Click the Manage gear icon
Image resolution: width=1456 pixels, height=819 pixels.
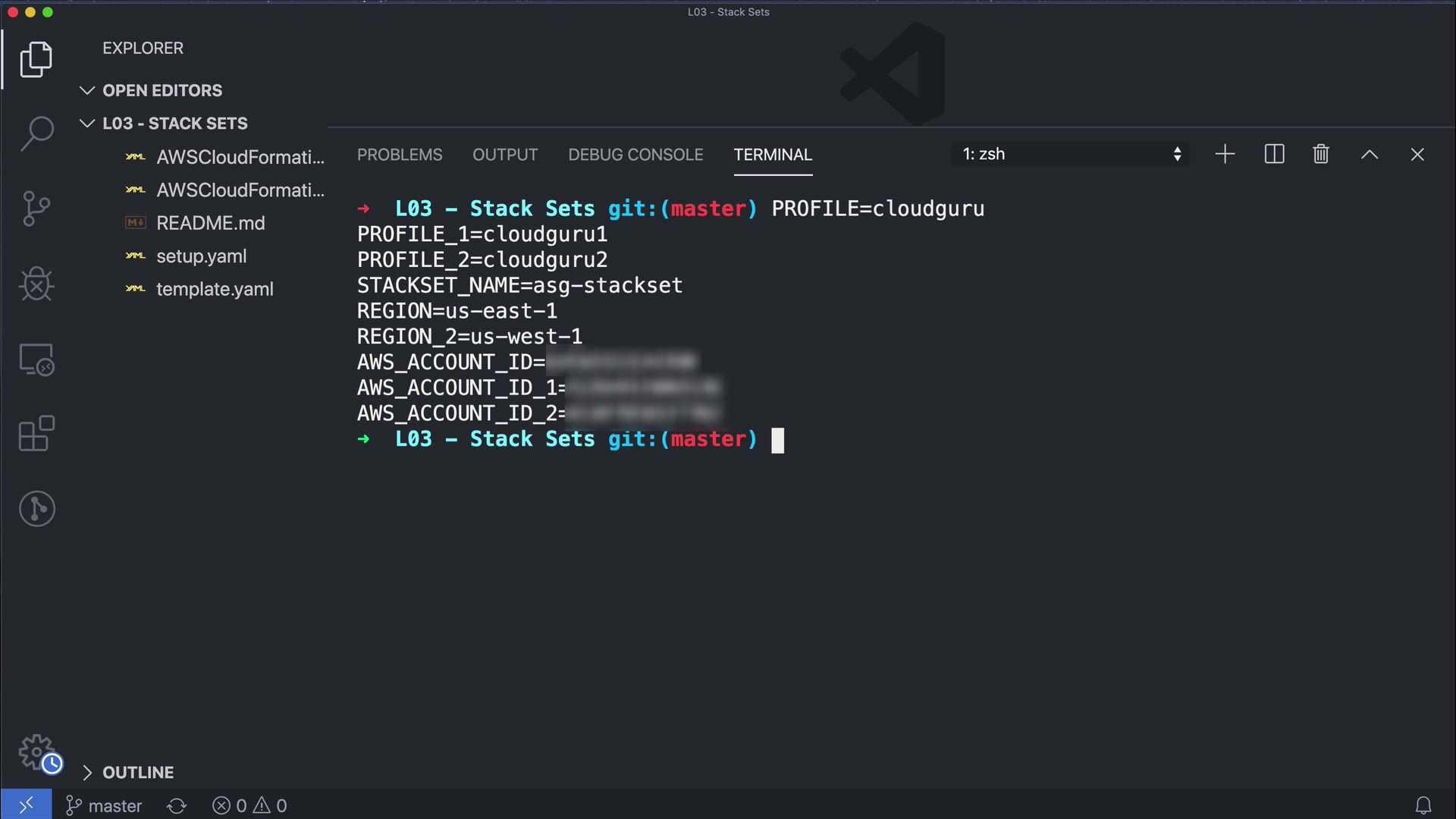[x=36, y=752]
